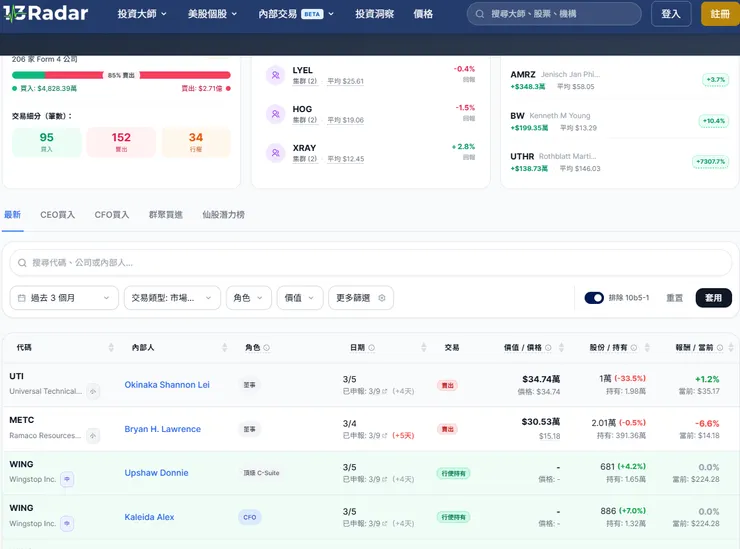Click the HOG cluster avatar icon
Screen dimensions: 740x549
276,114
